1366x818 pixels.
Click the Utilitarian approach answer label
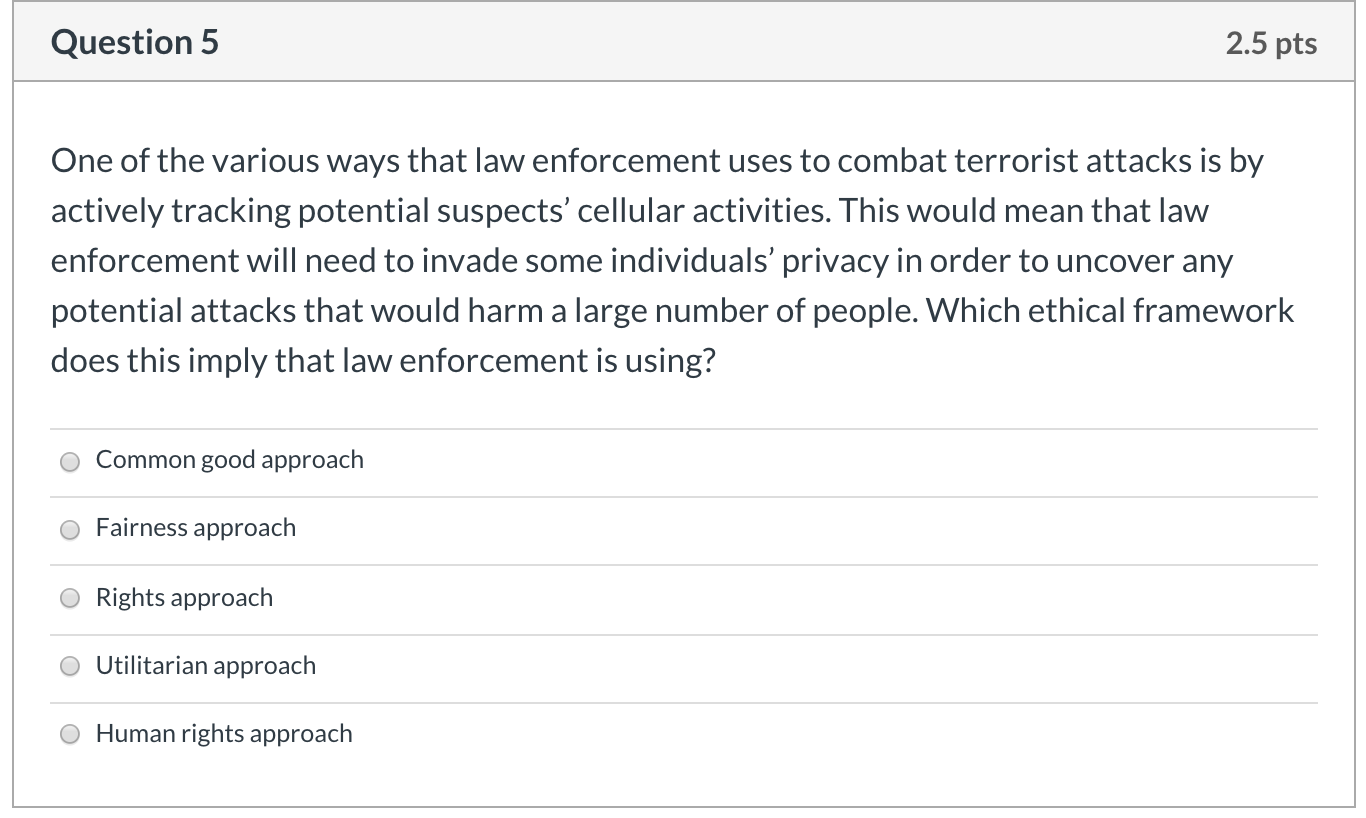tap(206, 665)
